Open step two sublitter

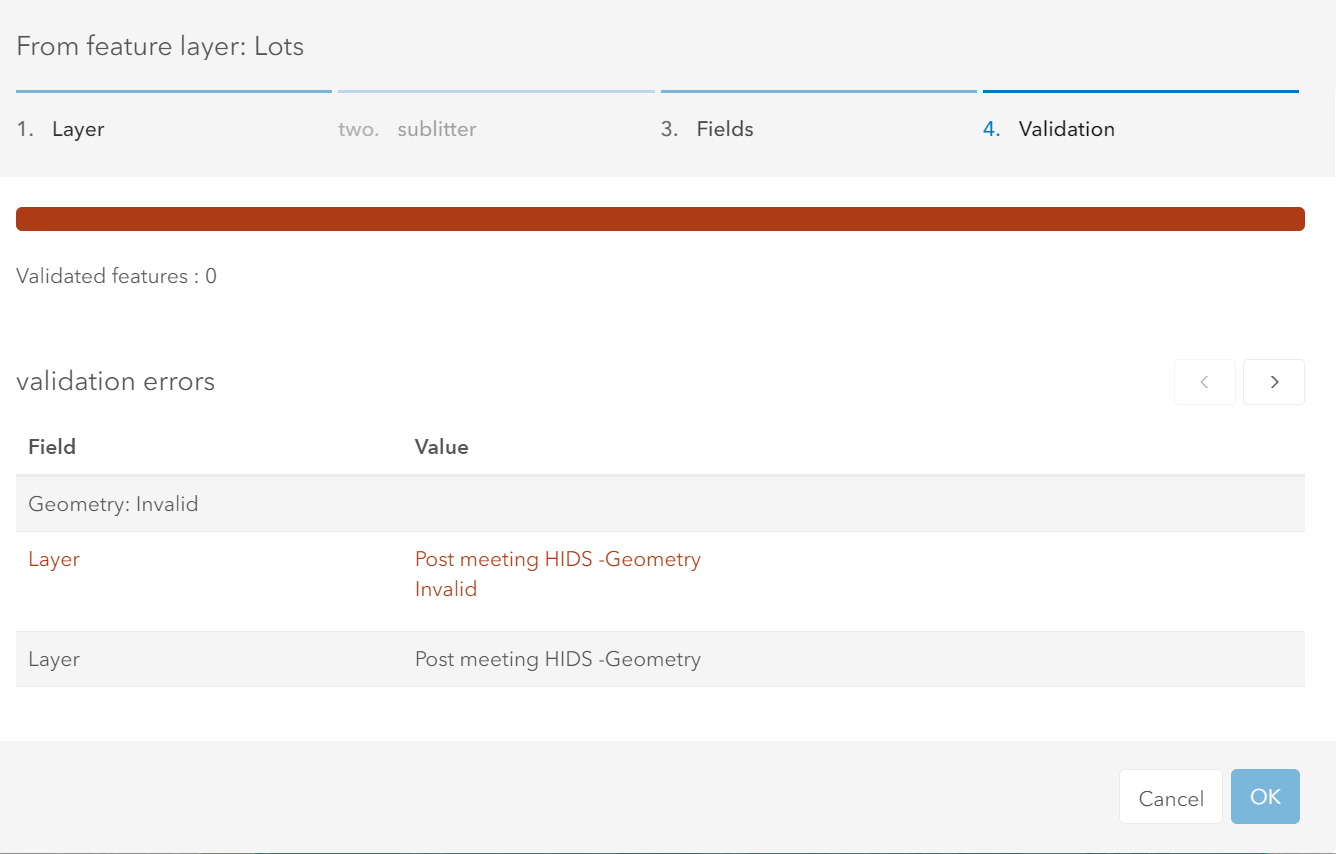coord(436,129)
